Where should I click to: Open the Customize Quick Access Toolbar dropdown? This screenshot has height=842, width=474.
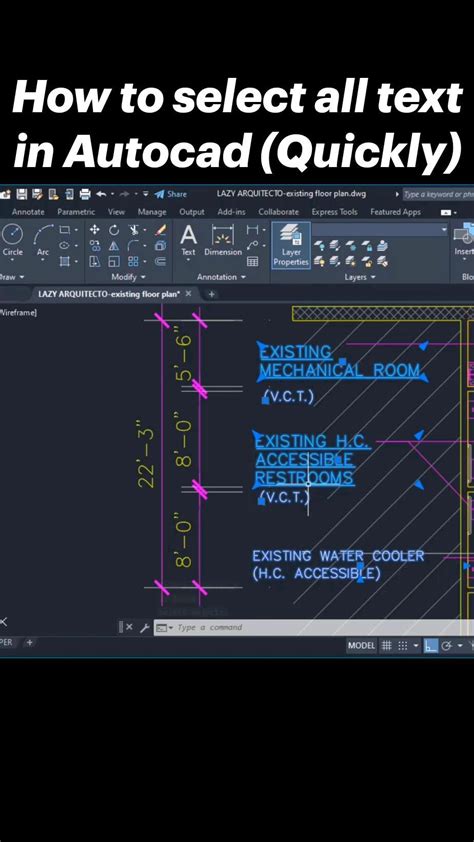pyautogui.click(x=145, y=194)
